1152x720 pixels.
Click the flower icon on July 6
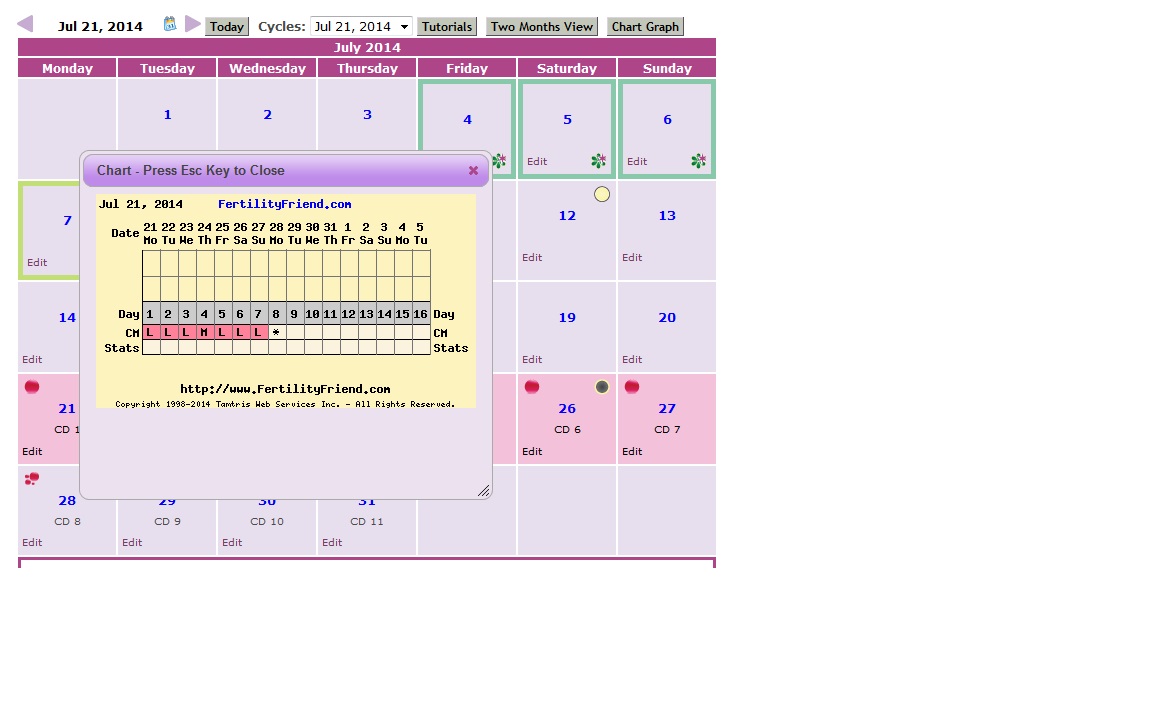coord(698,161)
